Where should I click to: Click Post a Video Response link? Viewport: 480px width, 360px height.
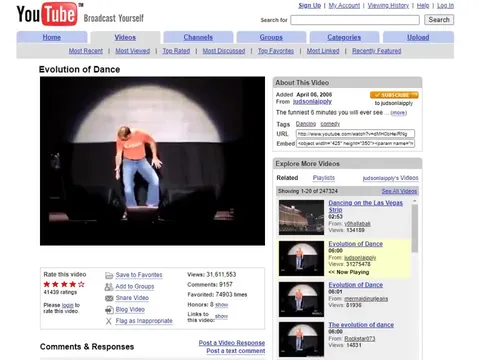coord(232,343)
